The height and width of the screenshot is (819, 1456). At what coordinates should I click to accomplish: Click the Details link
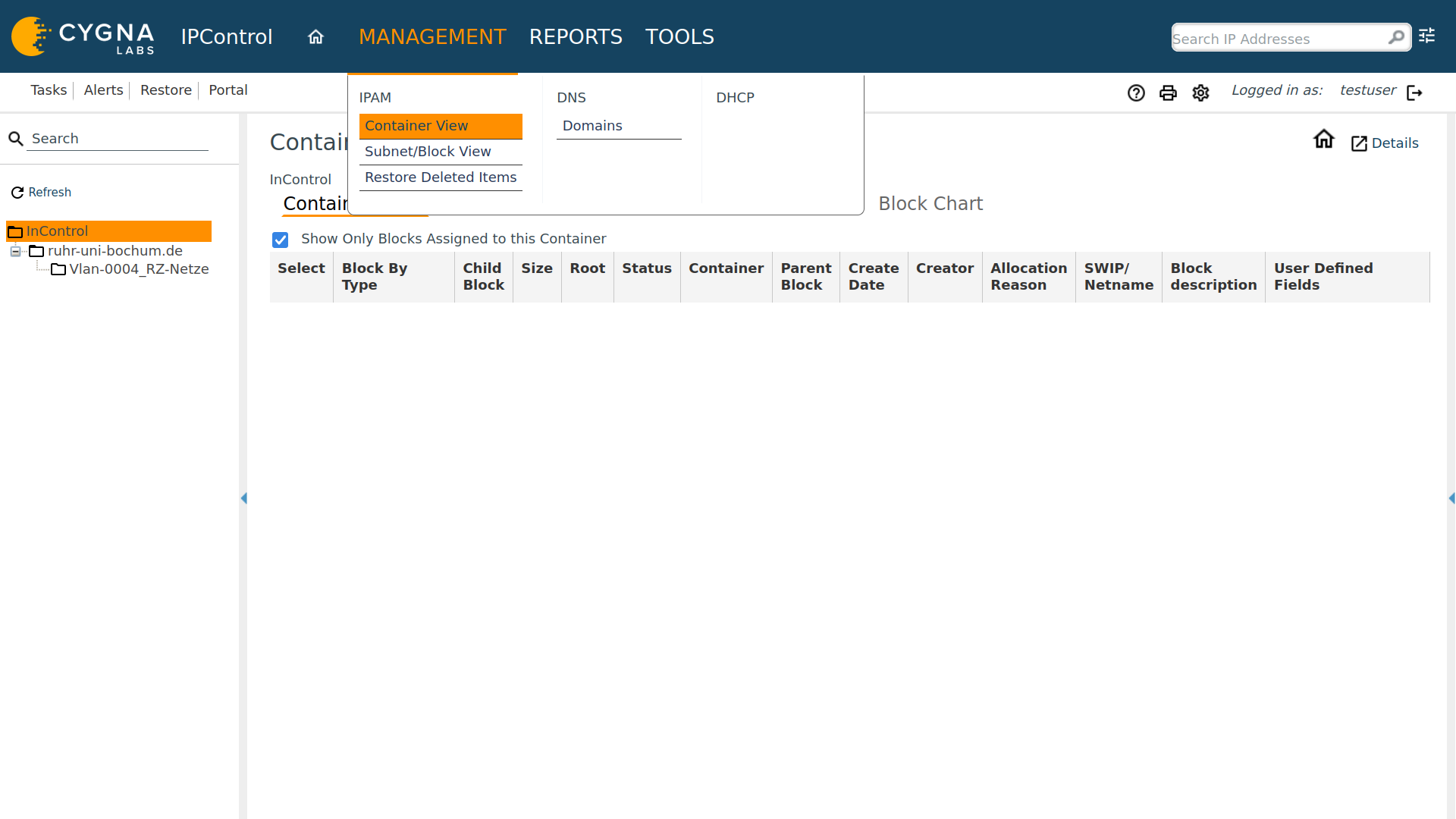(1395, 143)
